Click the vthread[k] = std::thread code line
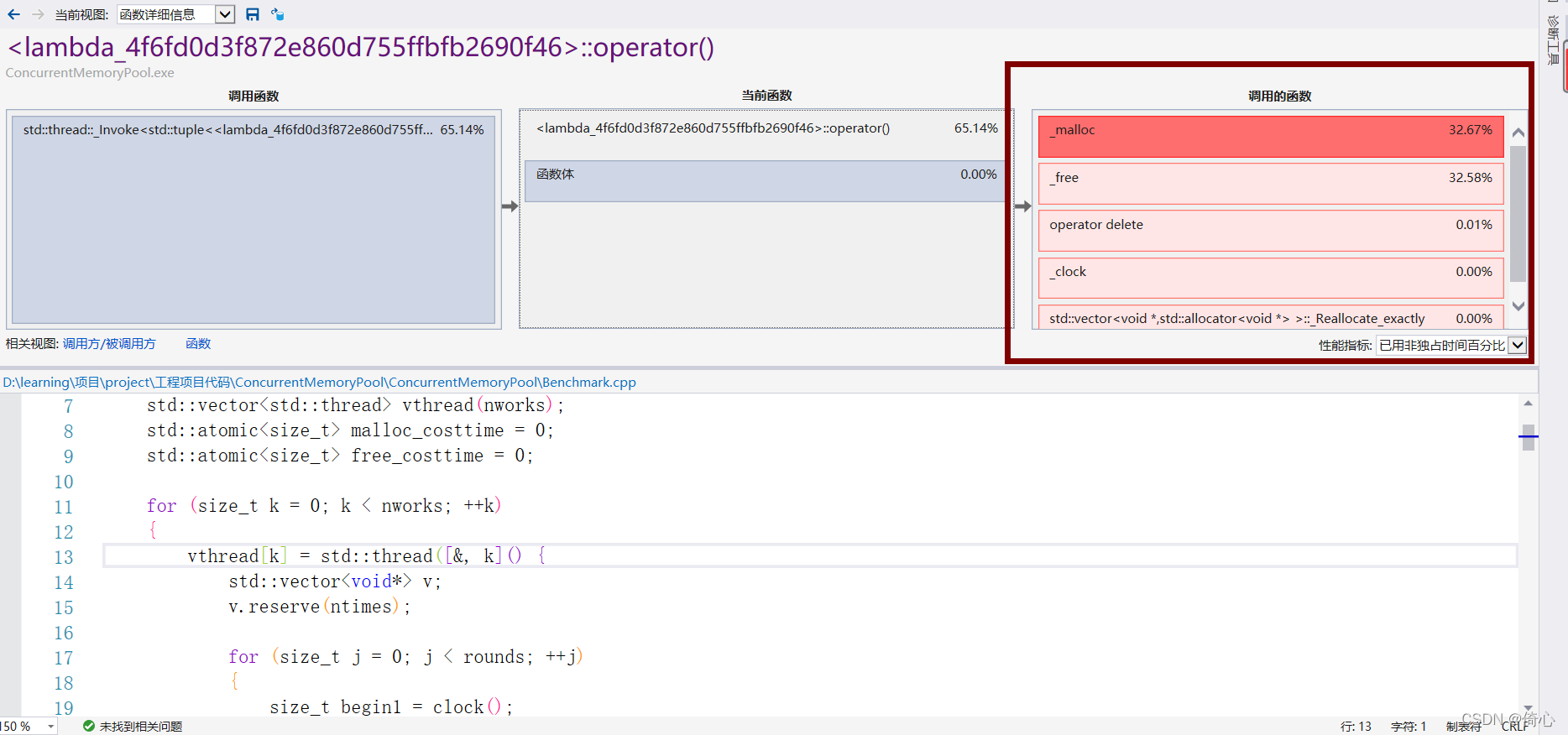1568x735 pixels. click(x=366, y=556)
